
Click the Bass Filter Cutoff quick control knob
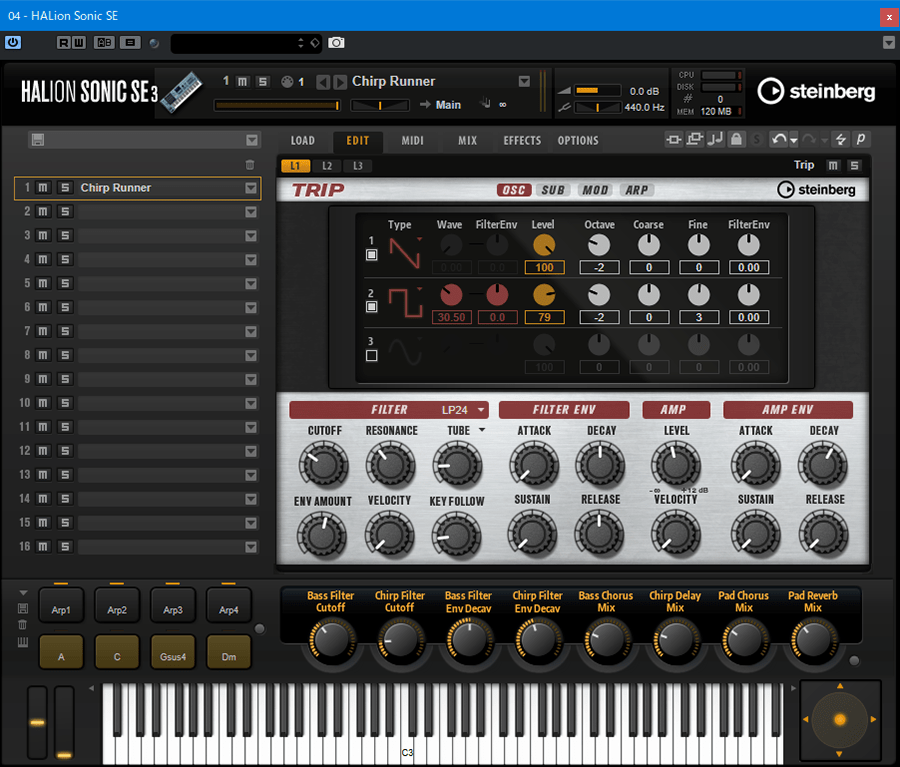click(331, 641)
